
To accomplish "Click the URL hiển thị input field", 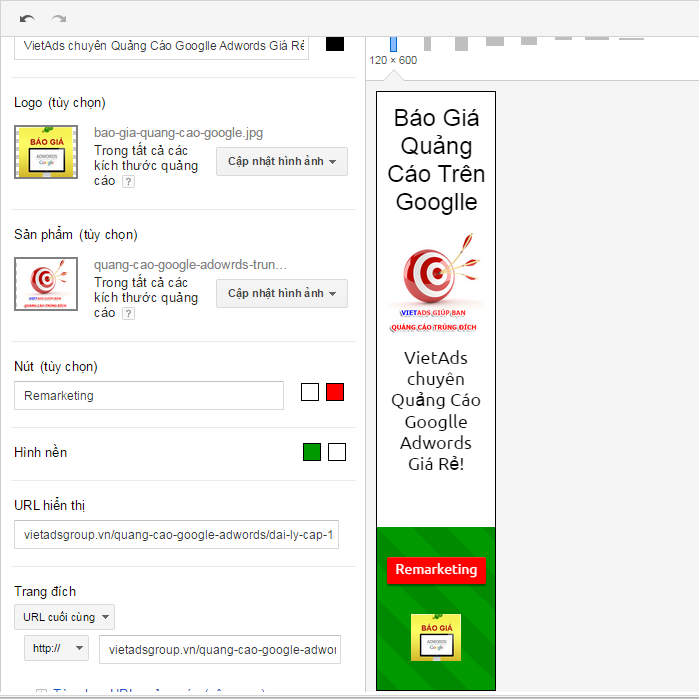I will [176, 535].
